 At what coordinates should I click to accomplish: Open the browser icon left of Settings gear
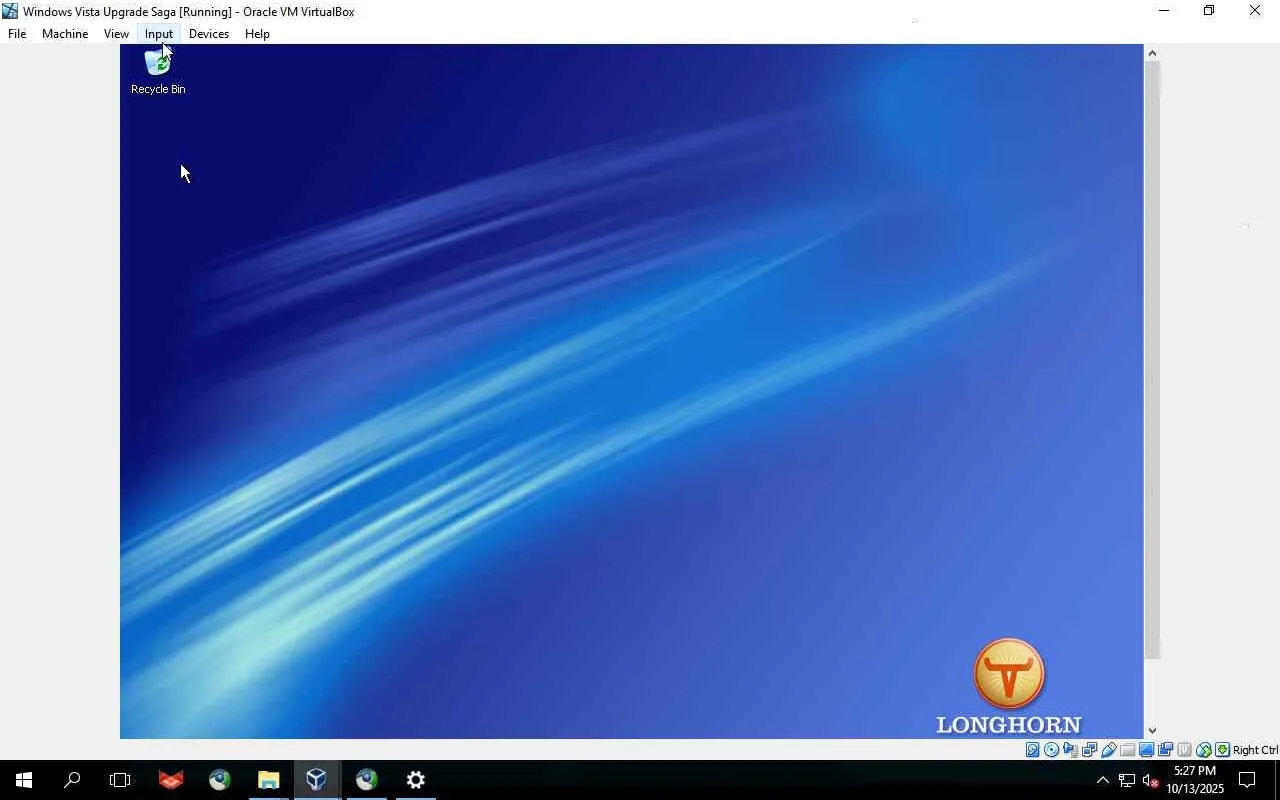coord(367,780)
